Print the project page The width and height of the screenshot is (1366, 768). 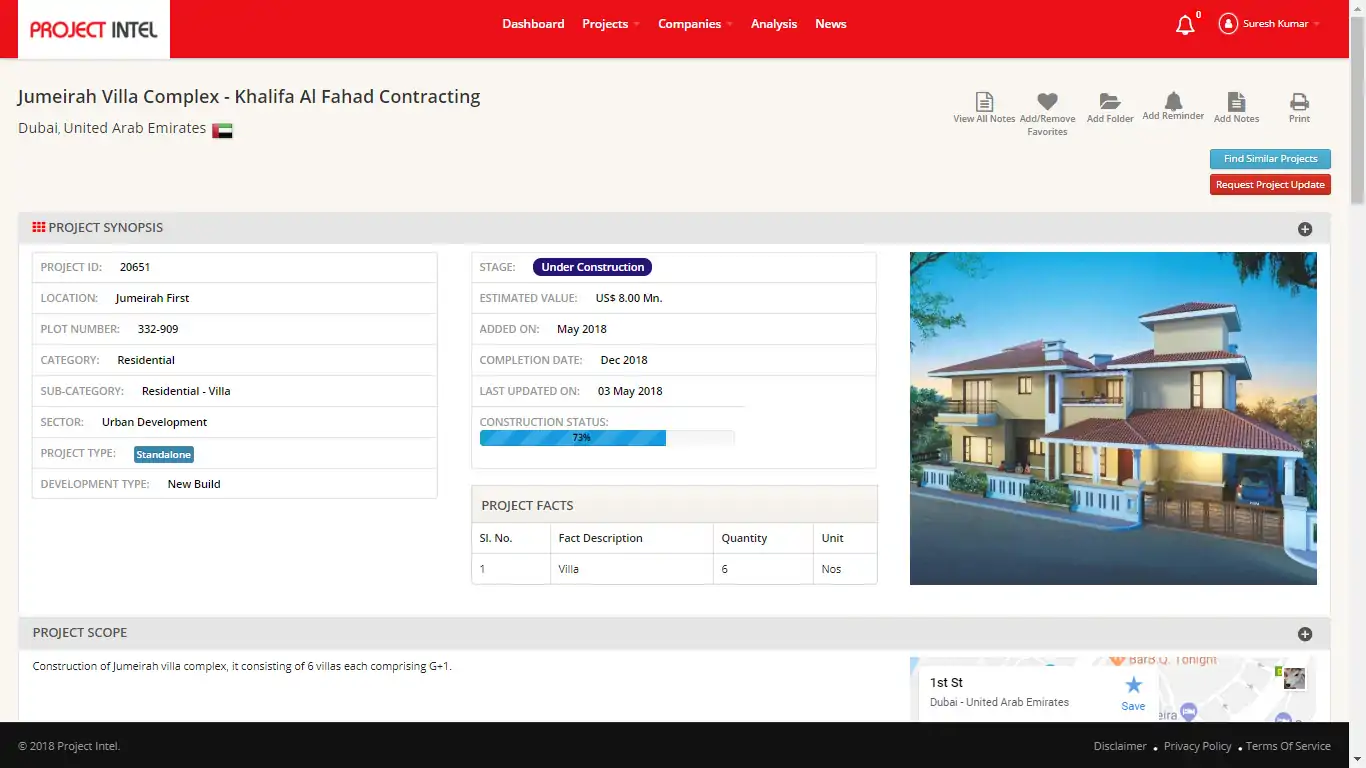tap(1299, 101)
